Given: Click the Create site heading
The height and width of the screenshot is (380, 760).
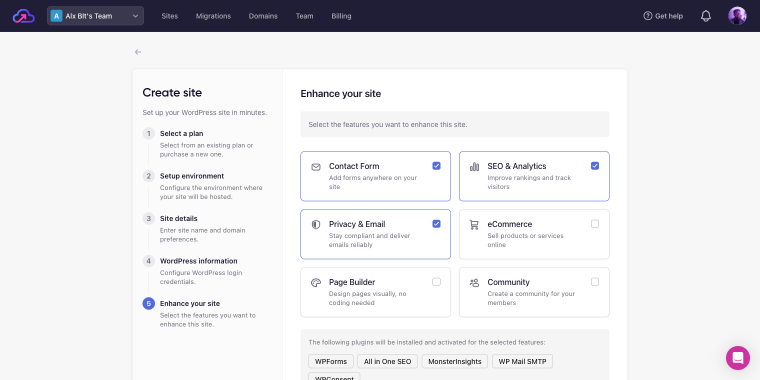Looking at the screenshot, I should tap(172, 93).
